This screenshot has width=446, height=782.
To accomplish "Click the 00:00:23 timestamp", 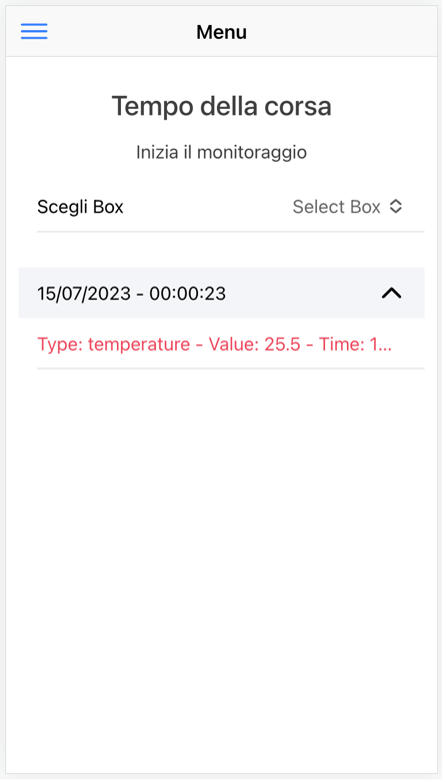I will (188, 293).
